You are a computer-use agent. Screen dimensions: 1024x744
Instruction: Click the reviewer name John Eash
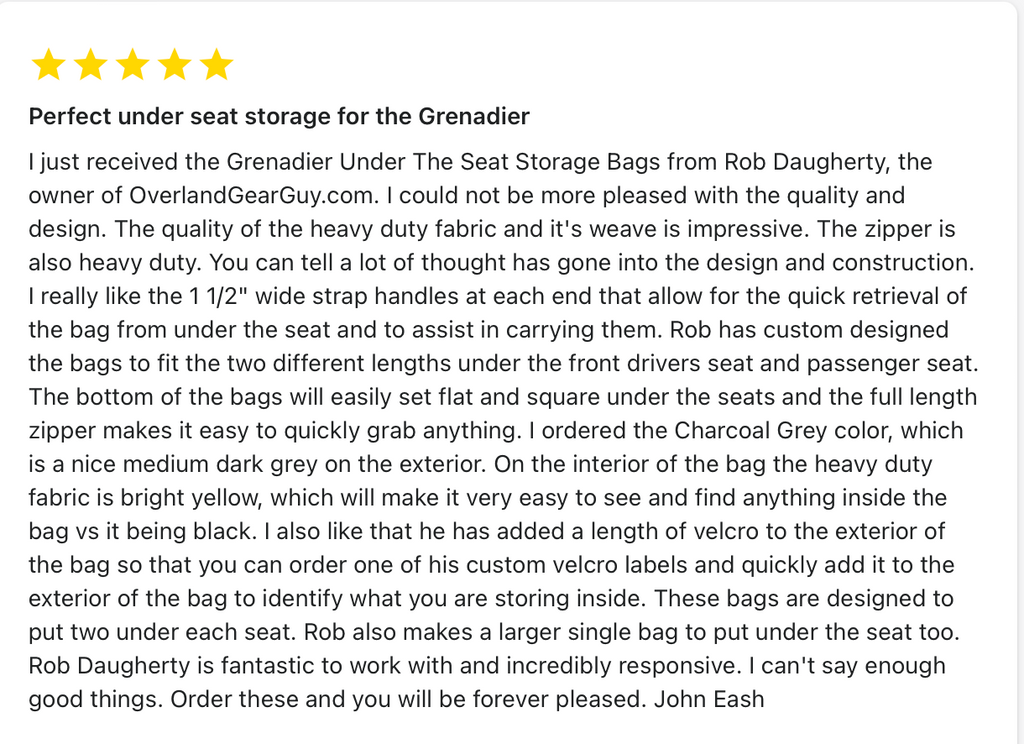(709, 699)
